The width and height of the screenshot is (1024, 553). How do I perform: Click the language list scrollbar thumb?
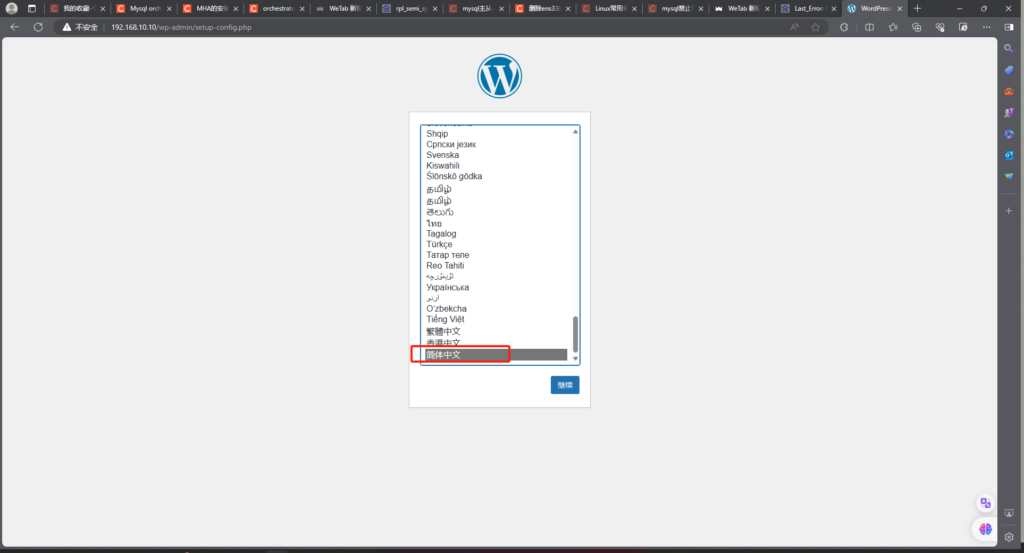[575, 334]
